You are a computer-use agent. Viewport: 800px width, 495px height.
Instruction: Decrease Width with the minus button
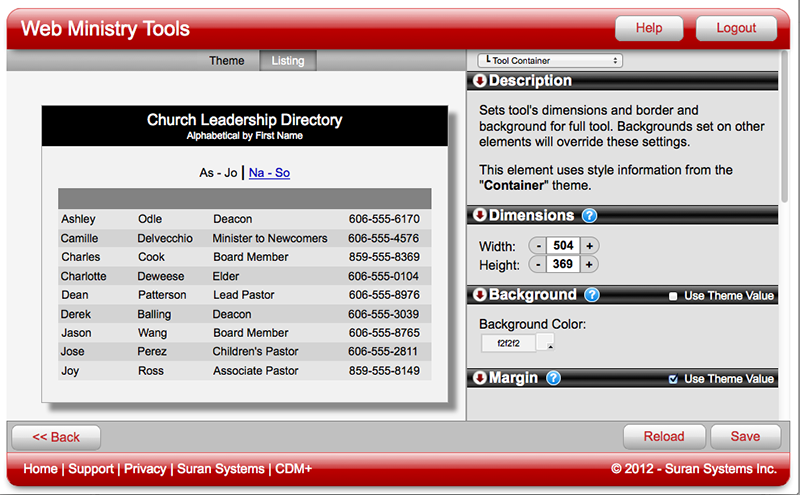539,246
